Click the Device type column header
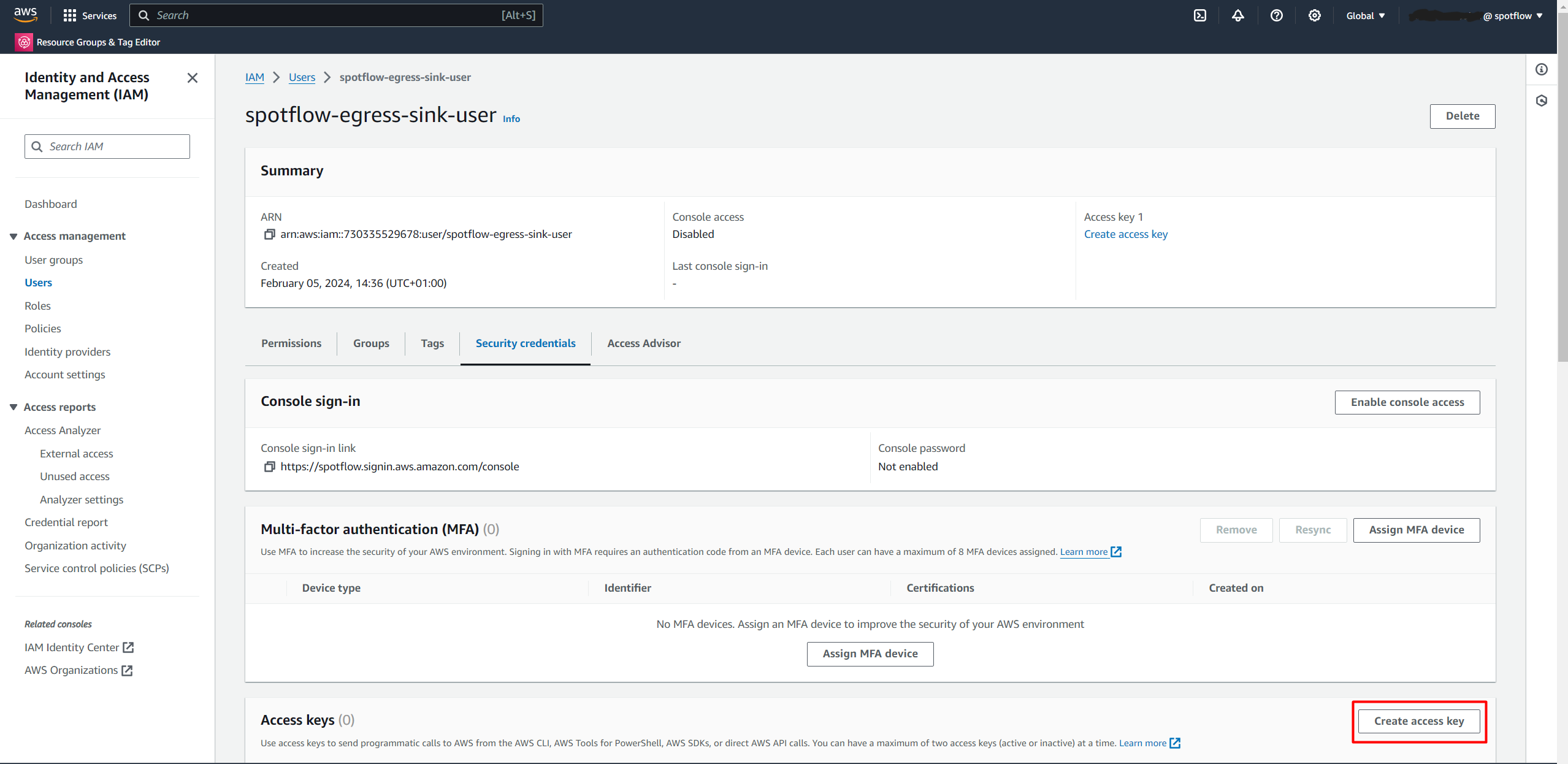 point(331,588)
